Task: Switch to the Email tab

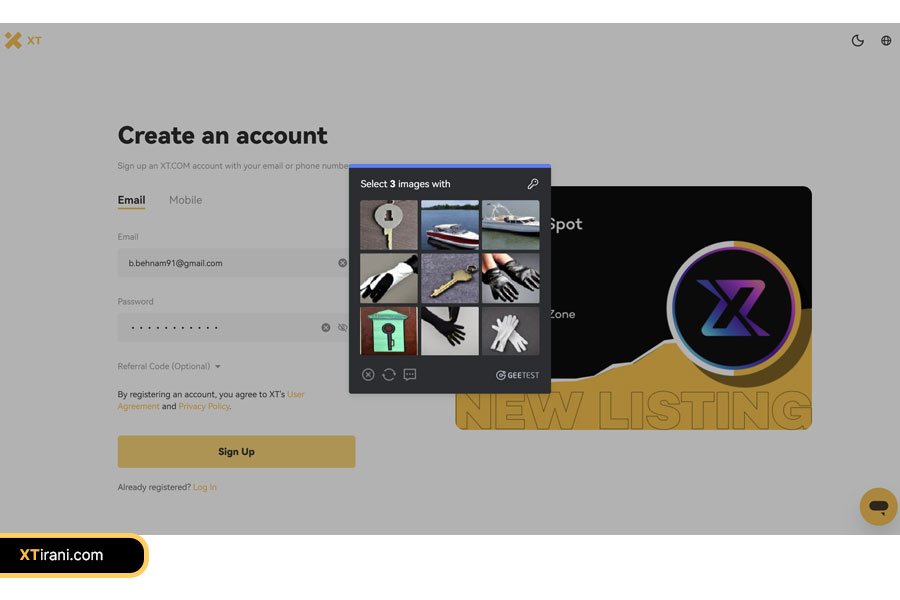Action: point(131,200)
